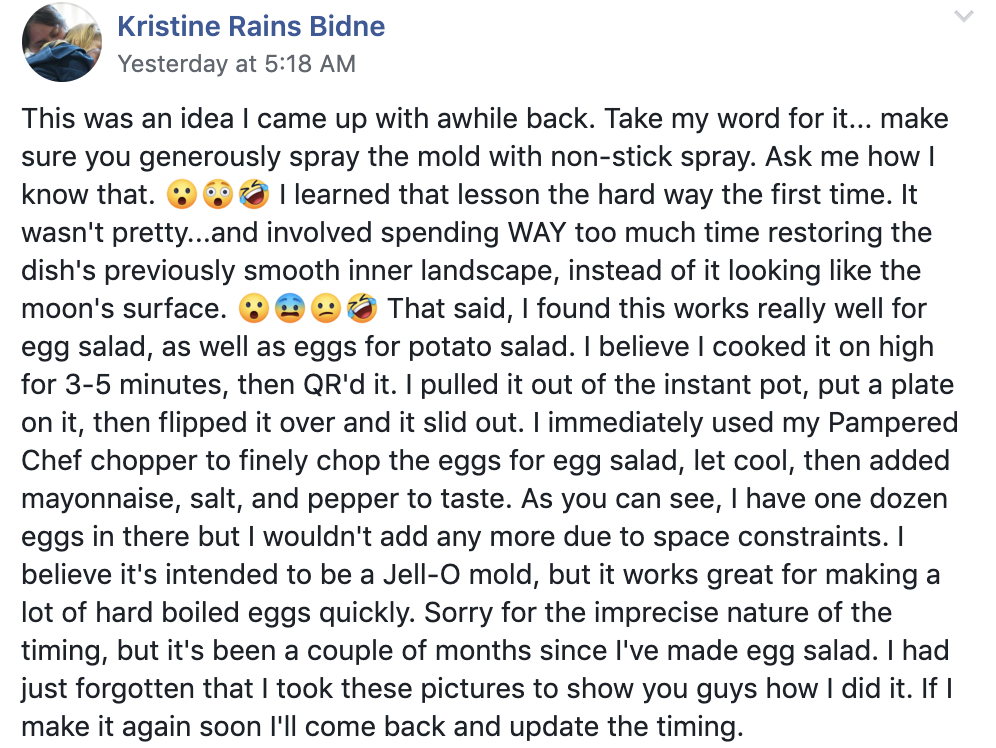The height and width of the screenshot is (748, 996).
Task: Visit the Kristine Rains Bidne profile link
Action: coord(251,26)
